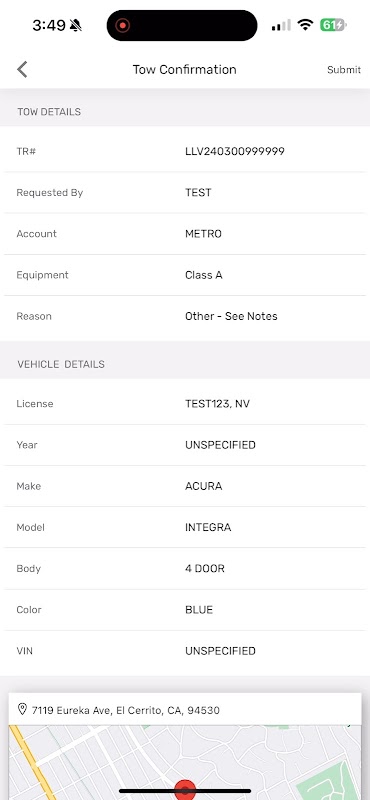The image size is (370, 800).
Task: Select the Model INTEGRA row
Action: click(x=185, y=528)
